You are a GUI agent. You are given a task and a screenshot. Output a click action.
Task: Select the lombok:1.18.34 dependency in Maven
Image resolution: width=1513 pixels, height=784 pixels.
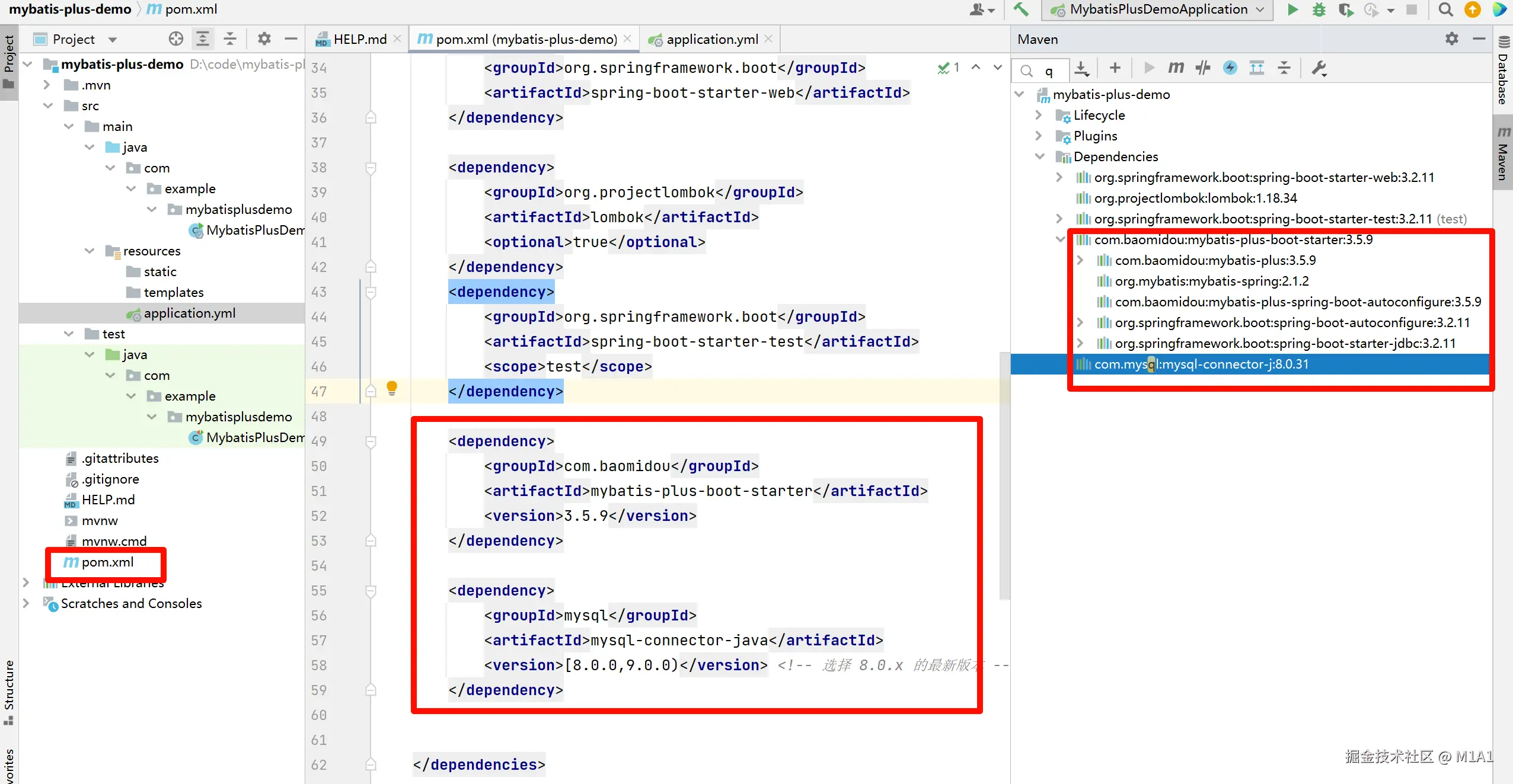[1195, 198]
